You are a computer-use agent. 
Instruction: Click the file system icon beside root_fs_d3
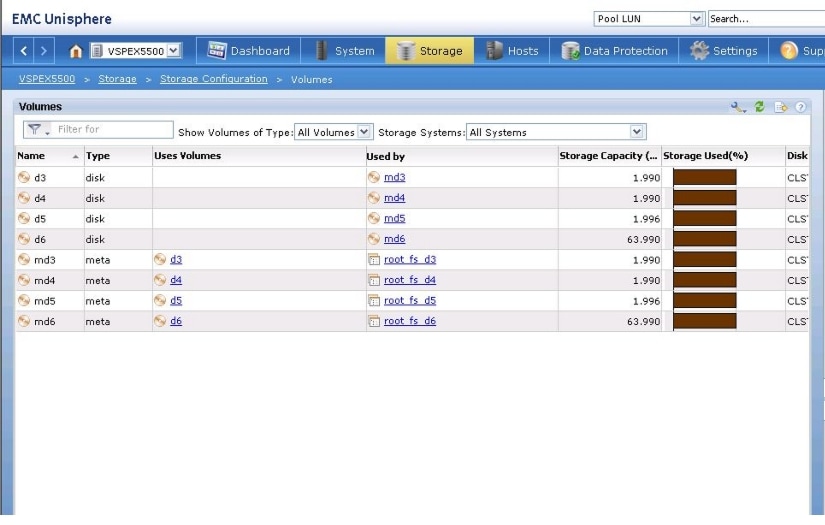point(374,259)
